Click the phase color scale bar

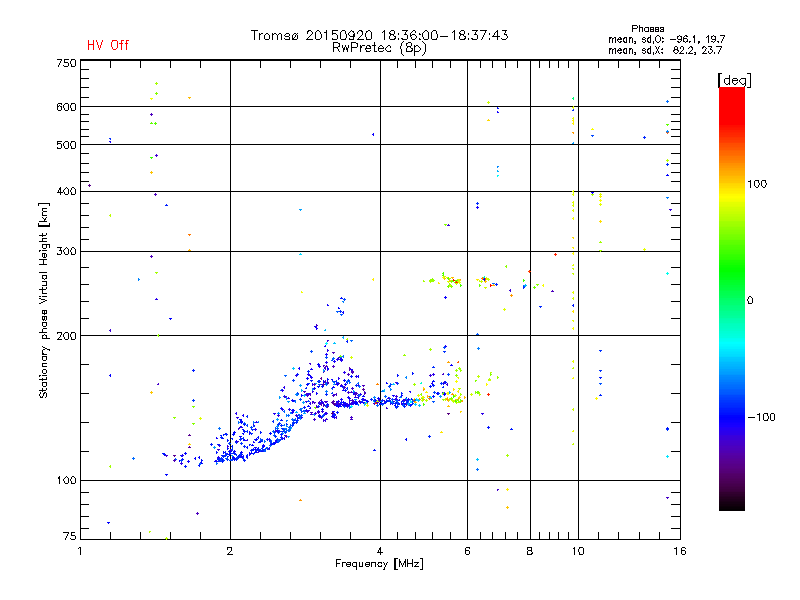732,299
